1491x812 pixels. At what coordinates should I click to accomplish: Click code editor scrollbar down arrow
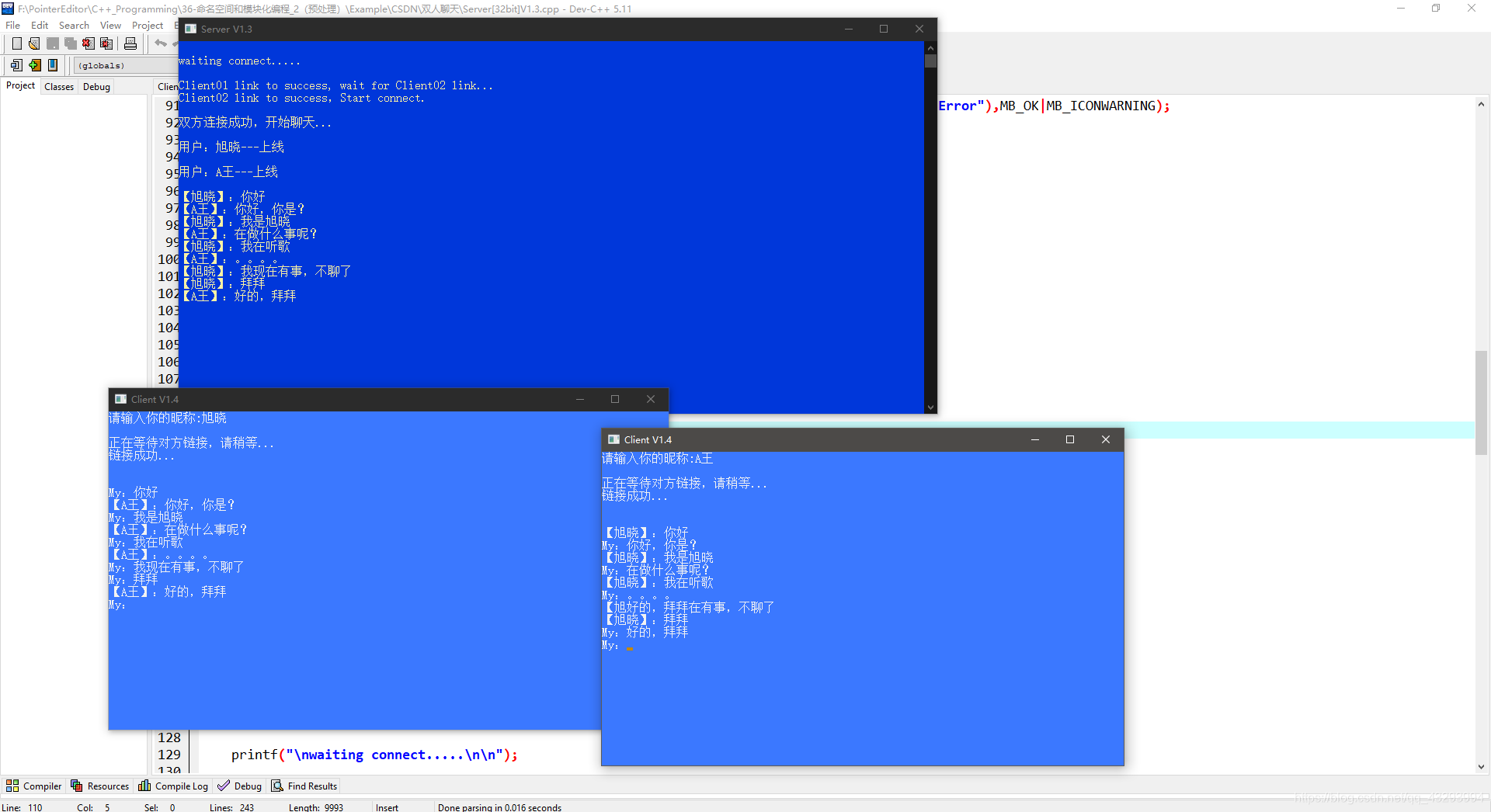coord(1481,766)
